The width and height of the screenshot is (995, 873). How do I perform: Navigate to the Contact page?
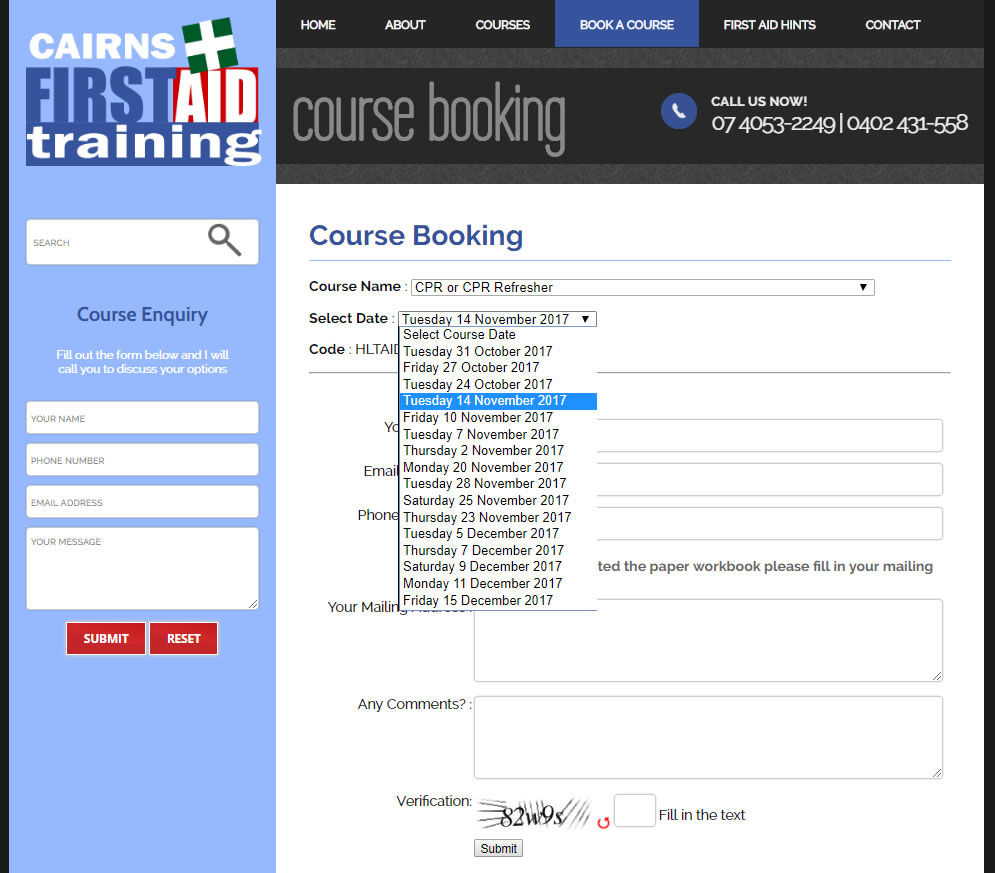click(892, 24)
